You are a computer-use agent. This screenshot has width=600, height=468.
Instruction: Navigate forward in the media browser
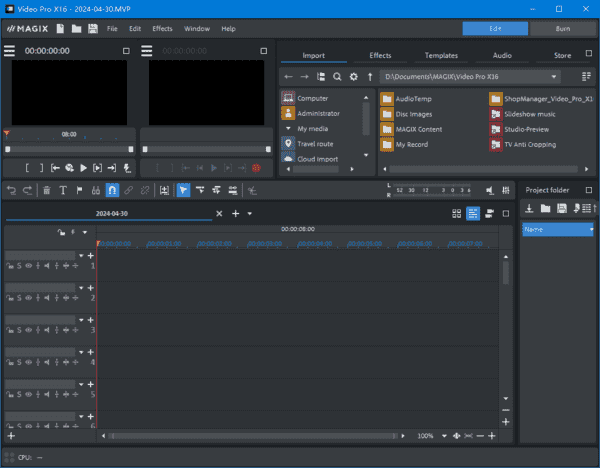(x=305, y=77)
